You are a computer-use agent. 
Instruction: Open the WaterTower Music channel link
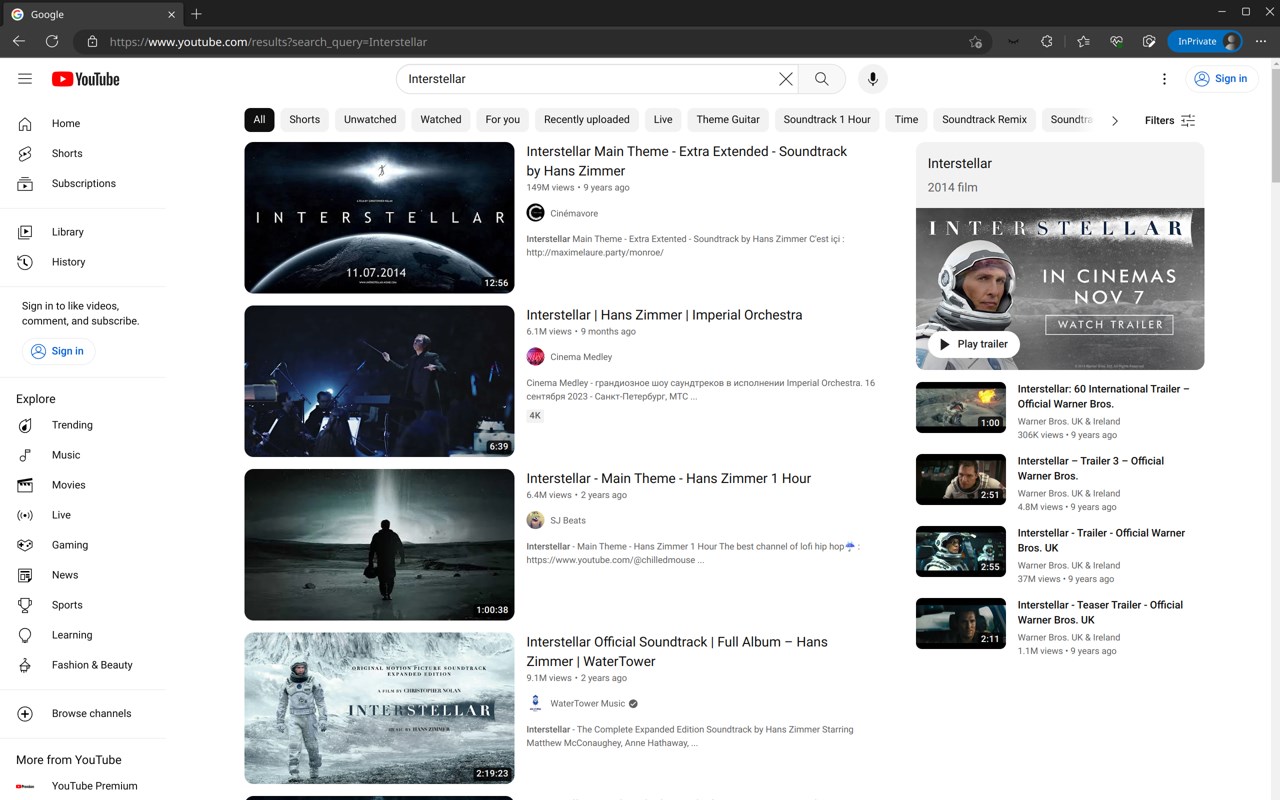pyautogui.click(x=588, y=704)
